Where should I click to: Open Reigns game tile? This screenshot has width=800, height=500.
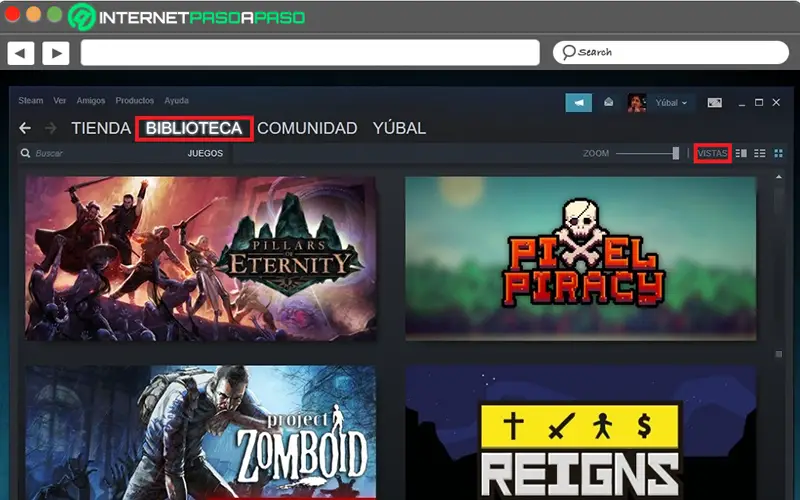[581, 433]
